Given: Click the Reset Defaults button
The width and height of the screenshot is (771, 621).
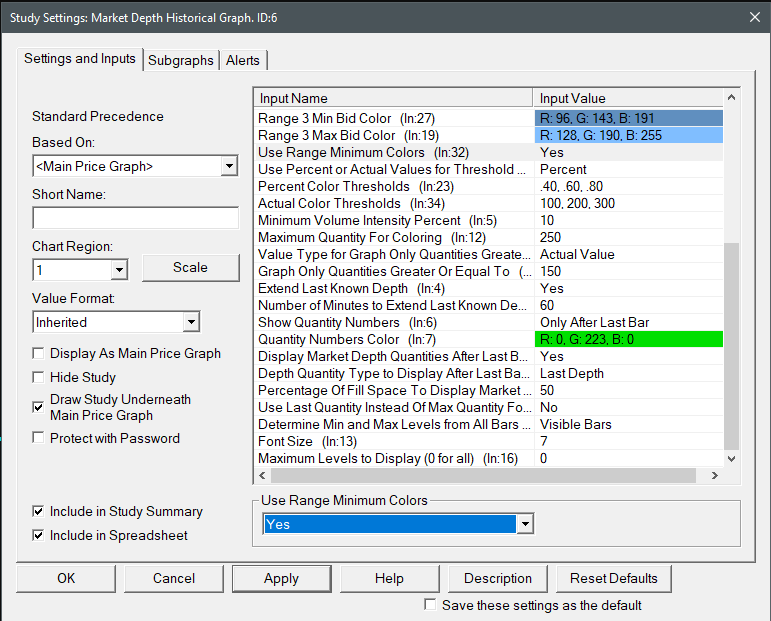Looking at the screenshot, I should pos(613,578).
